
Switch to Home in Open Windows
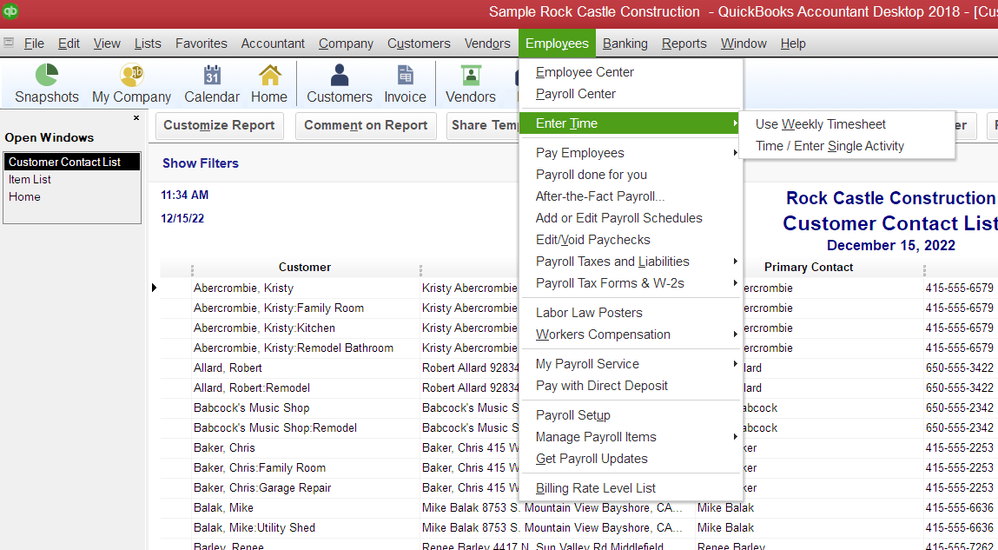coord(25,197)
